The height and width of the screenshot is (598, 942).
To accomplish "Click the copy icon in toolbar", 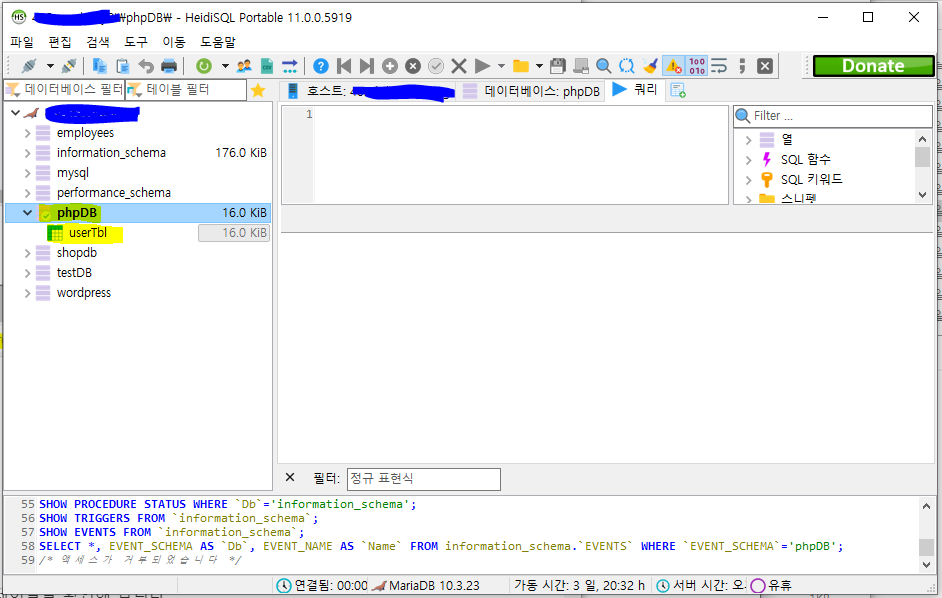I will point(100,66).
